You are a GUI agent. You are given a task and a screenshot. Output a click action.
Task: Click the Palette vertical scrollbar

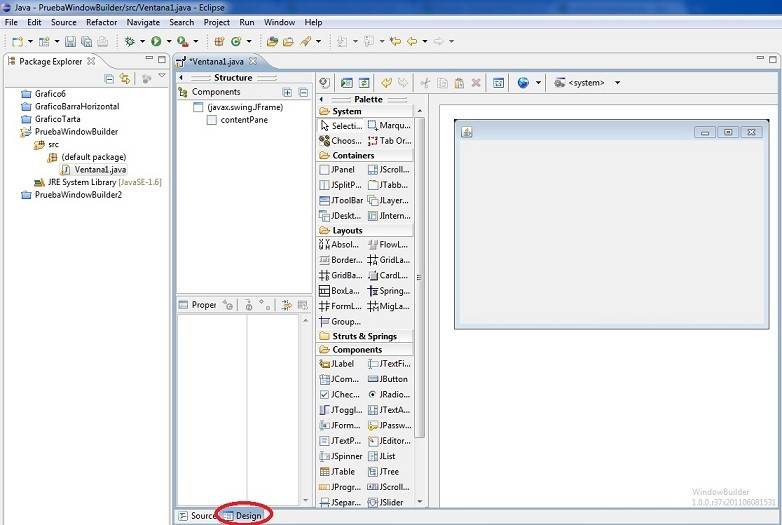(420, 280)
